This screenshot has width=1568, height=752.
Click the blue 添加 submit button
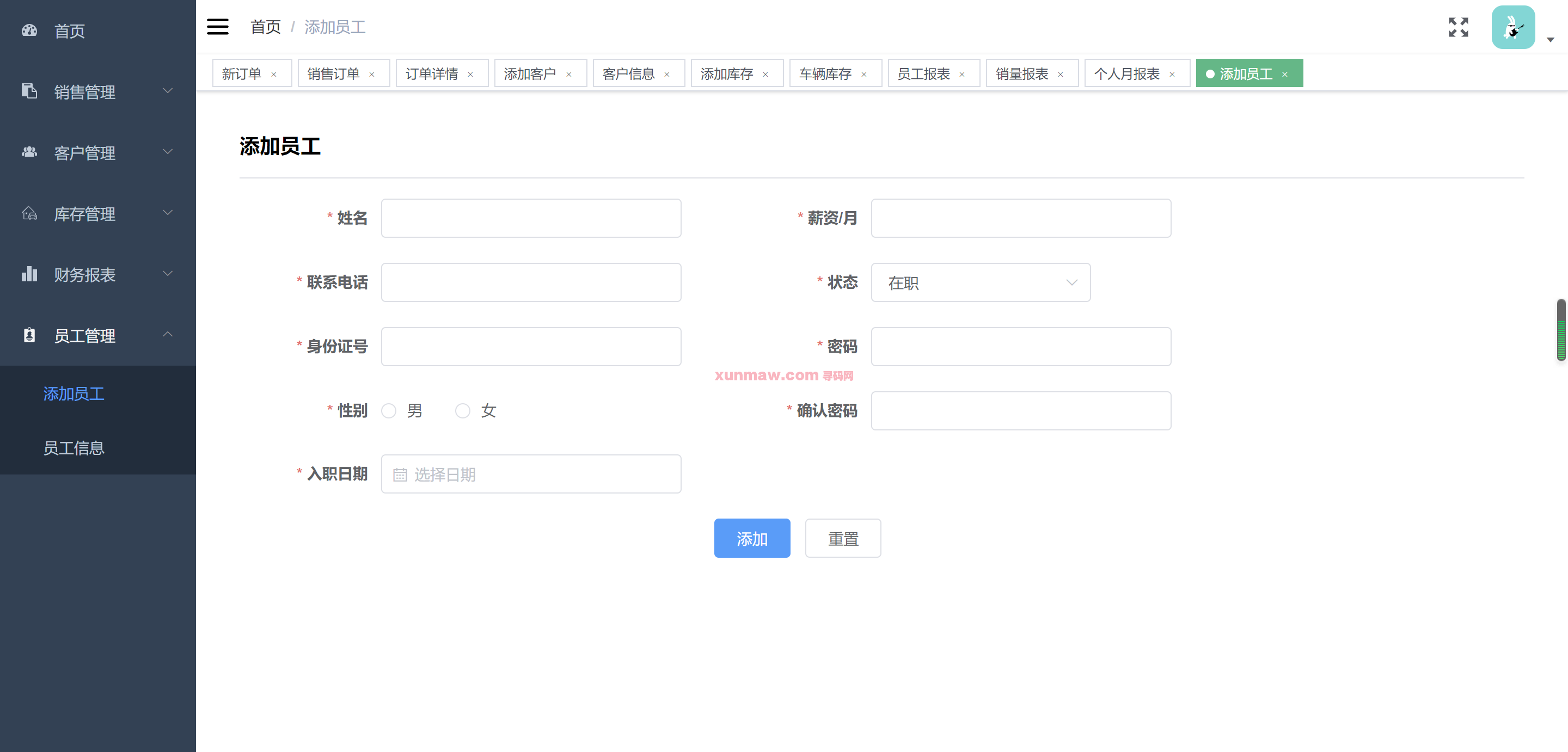point(752,538)
